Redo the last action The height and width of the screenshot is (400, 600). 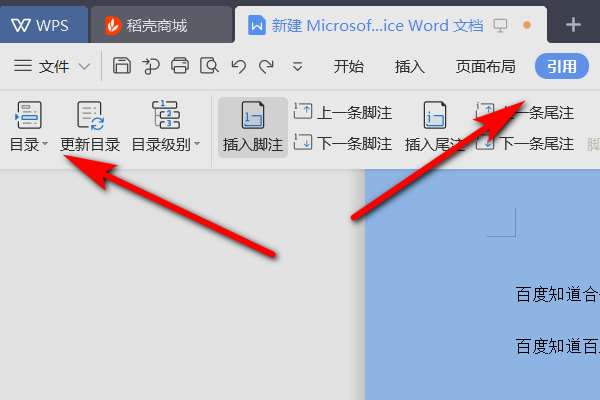tap(266, 66)
